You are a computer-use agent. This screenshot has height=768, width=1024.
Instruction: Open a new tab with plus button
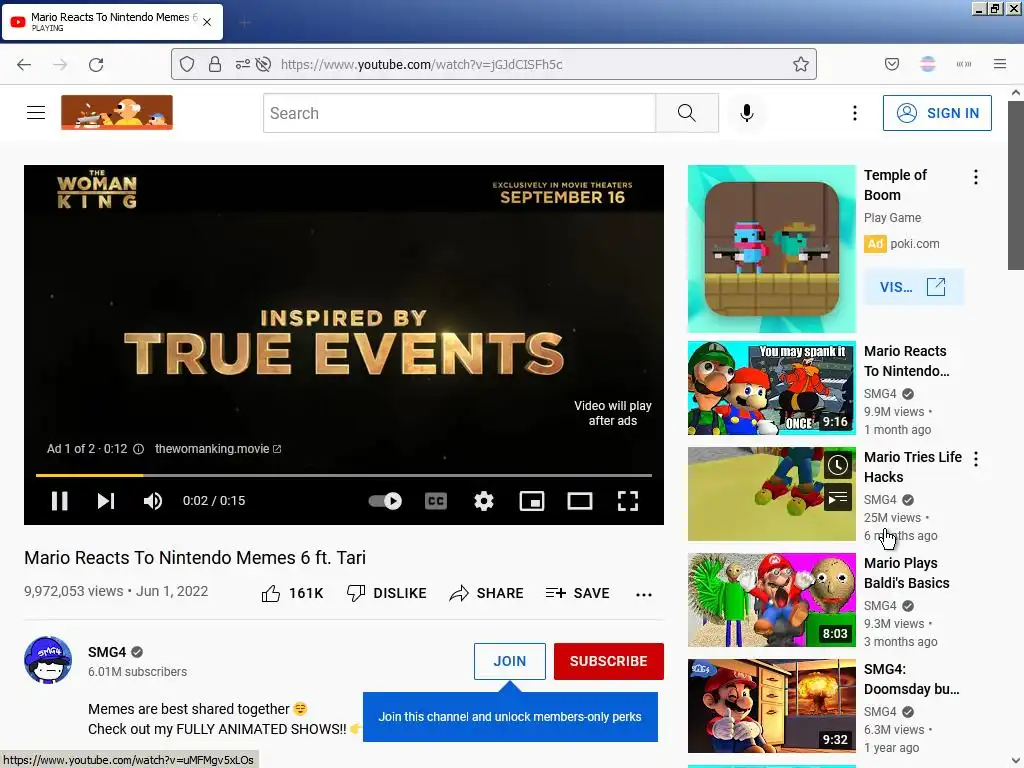pyautogui.click(x=245, y=23)
